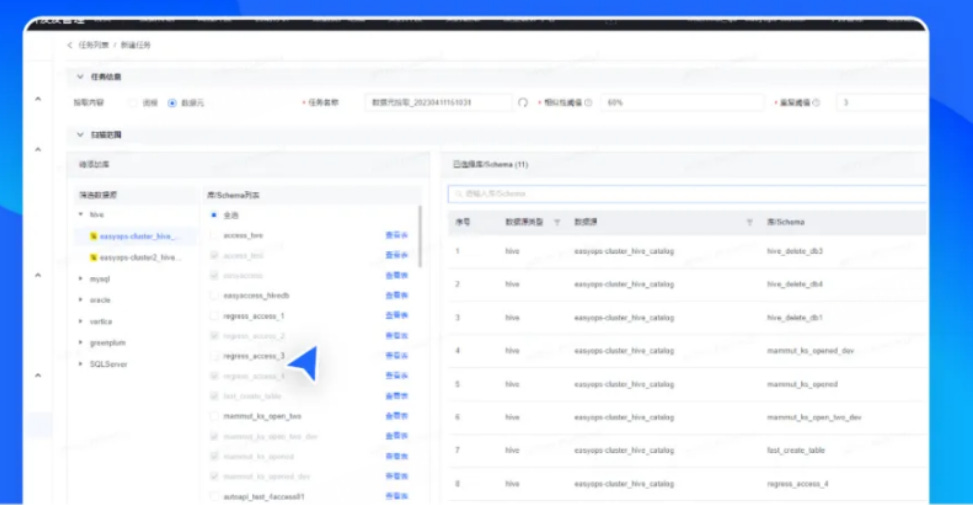This screenshot has width=973, height=505.
Task: Open view-table link for access_two
Action: [x=397, y=236]
